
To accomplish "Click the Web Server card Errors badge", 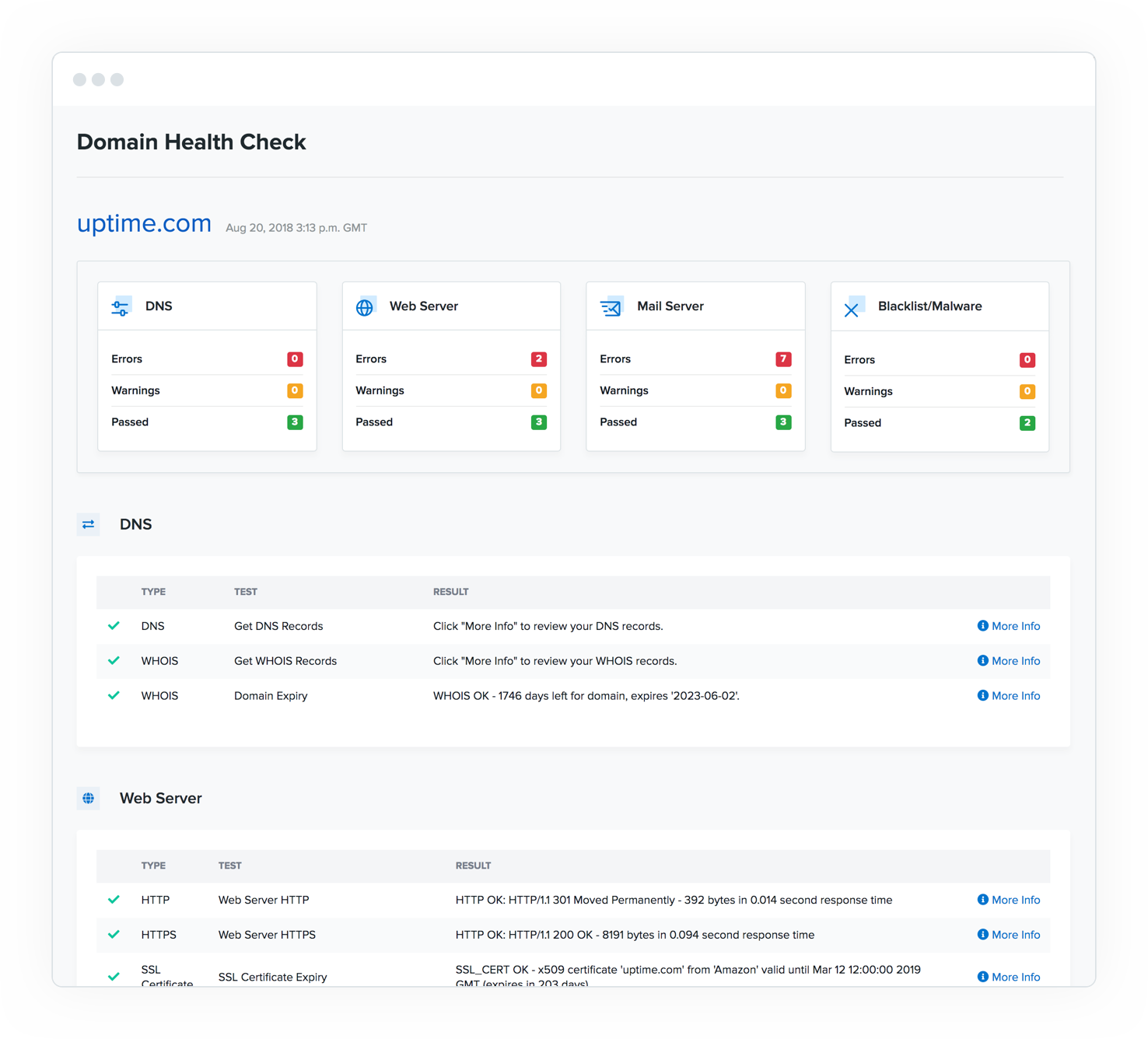I will 539,359.
